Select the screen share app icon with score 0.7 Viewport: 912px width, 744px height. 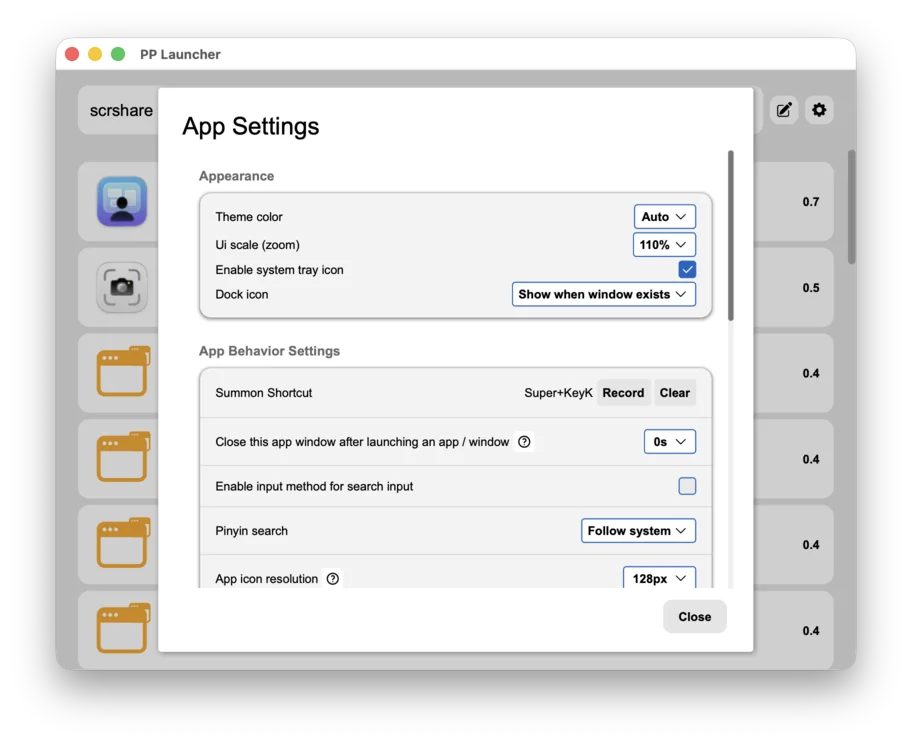click(x=122, y=201)
